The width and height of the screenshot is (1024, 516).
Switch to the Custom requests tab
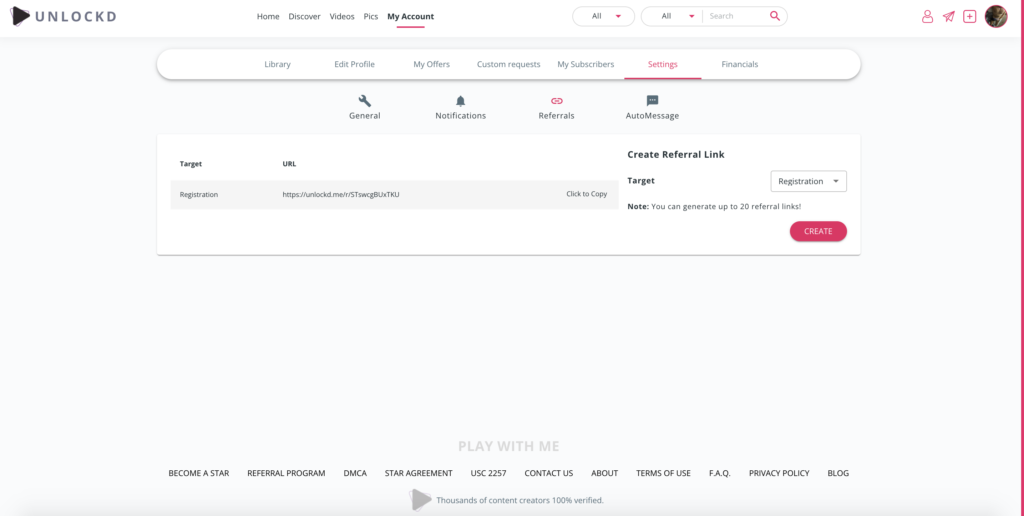click(509, 64)
